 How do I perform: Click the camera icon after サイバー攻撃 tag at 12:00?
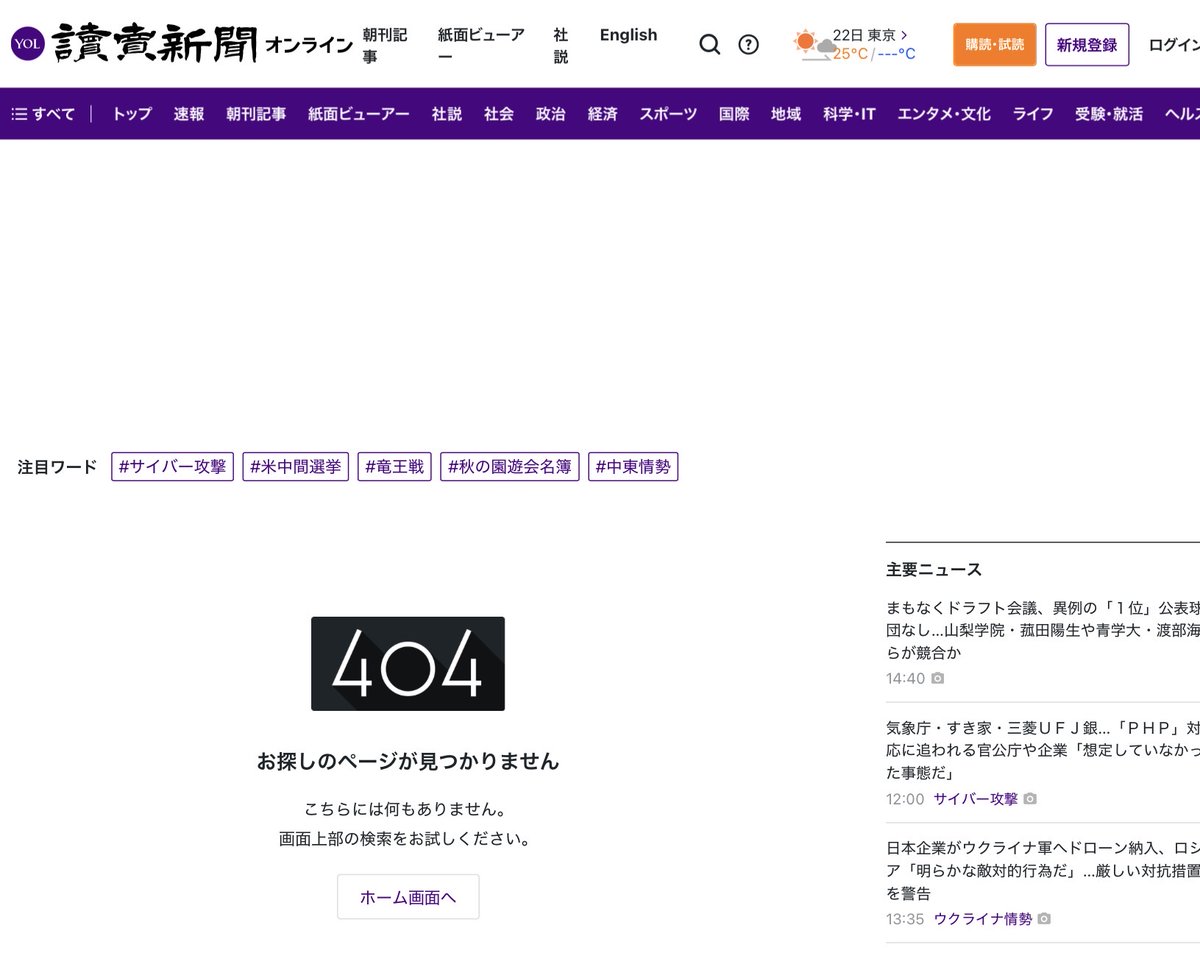pyautogui.click(x=1030, y=799)
